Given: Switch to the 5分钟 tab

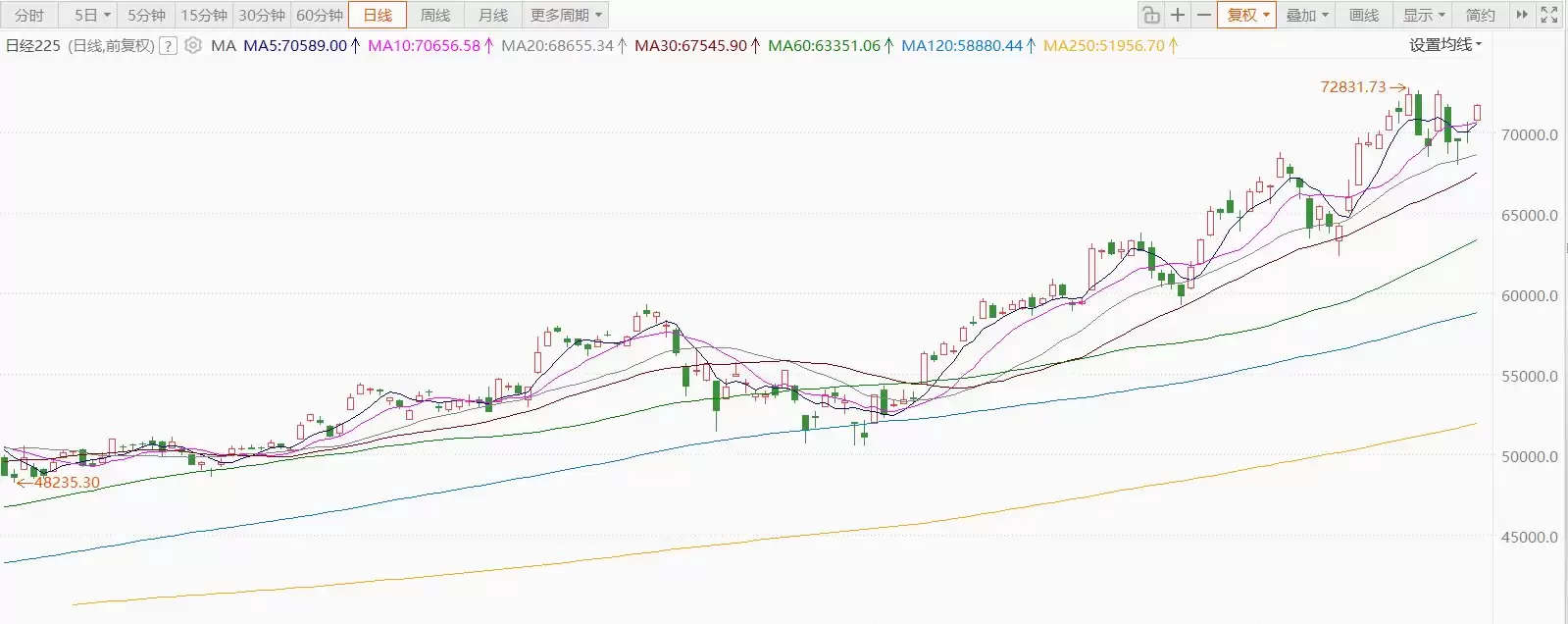Looking at the screenshot, I should 146,15.
